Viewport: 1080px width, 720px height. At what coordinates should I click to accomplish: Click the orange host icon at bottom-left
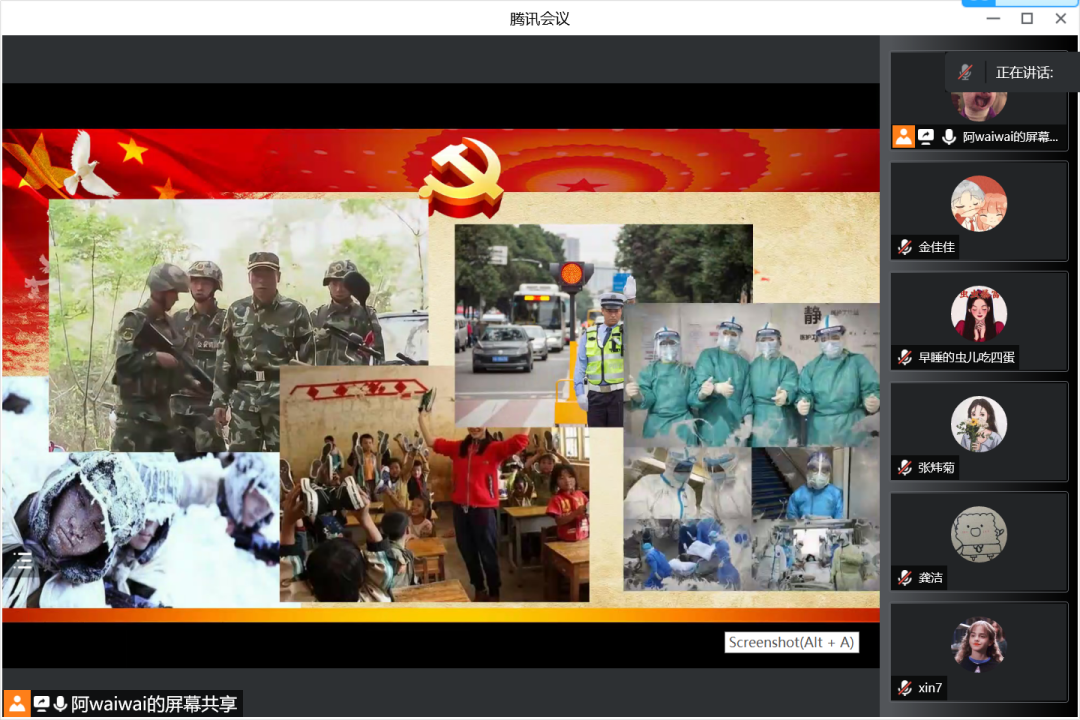point(16,704)
